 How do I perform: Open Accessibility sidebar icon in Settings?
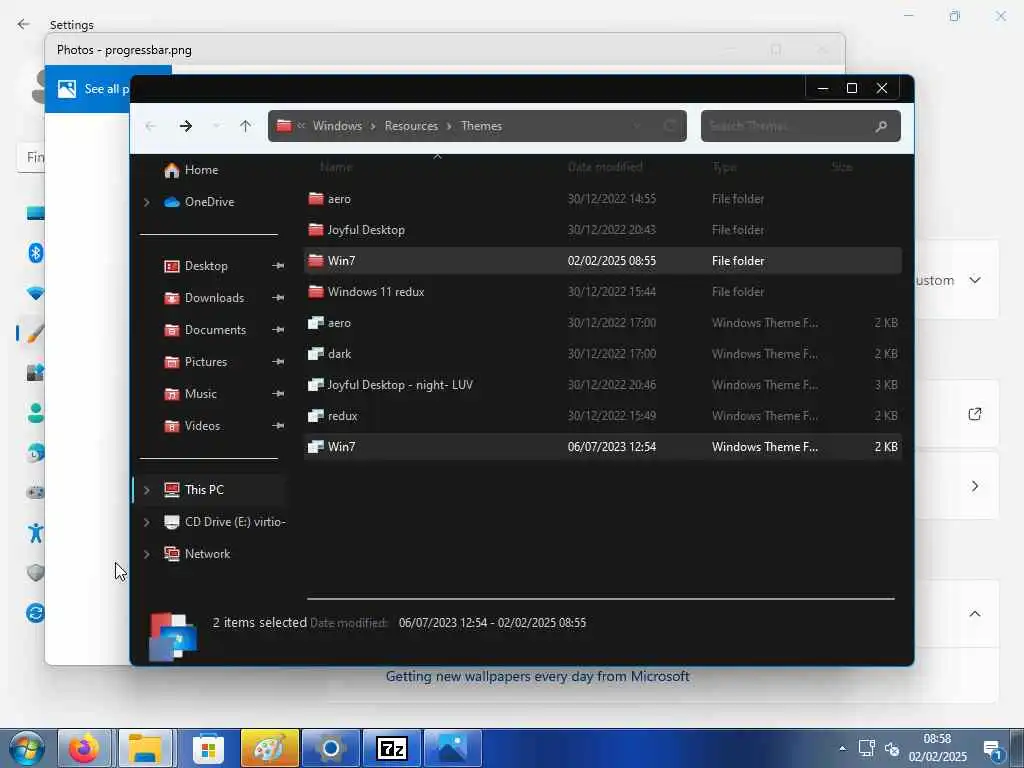36,533
